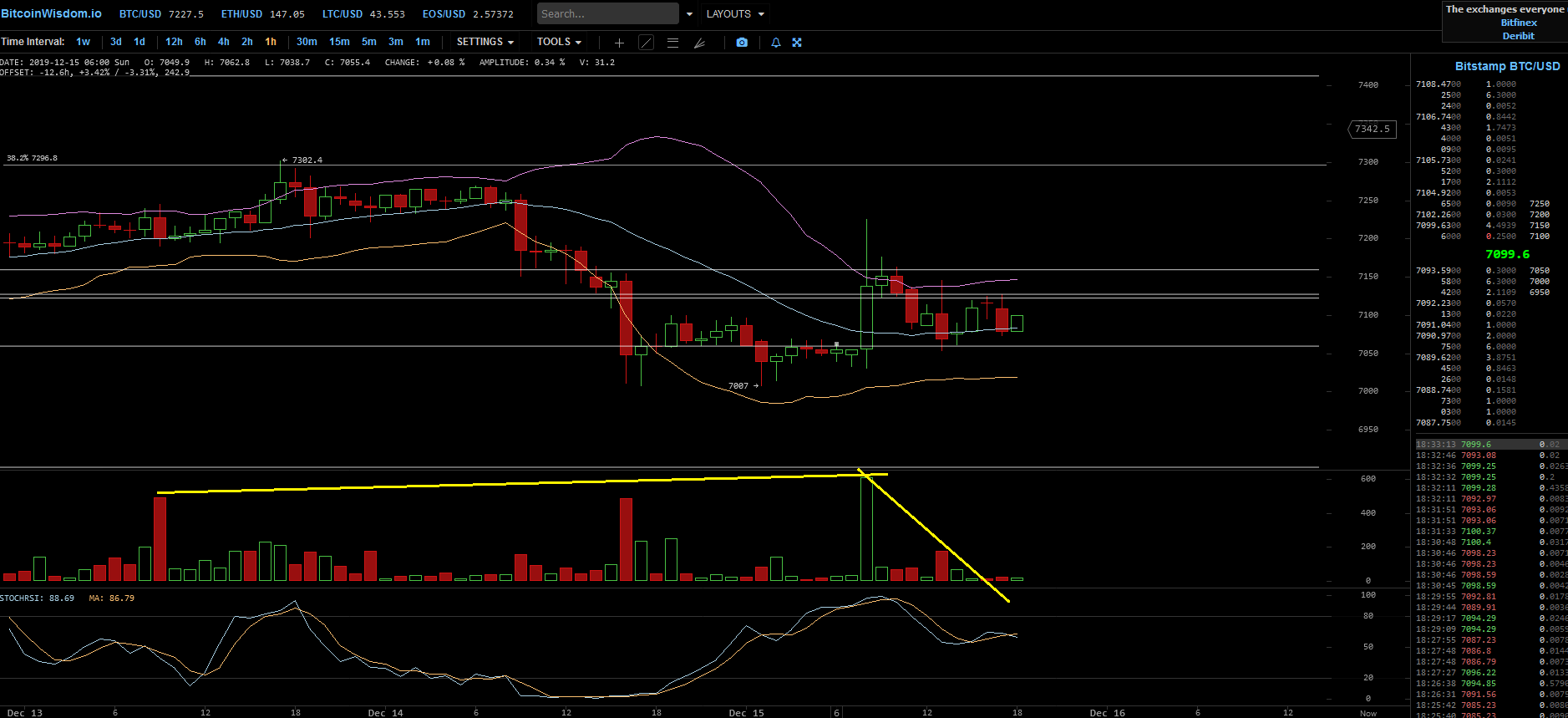
Task: Select the fan lines drawing tool
Action: (699, 43)
